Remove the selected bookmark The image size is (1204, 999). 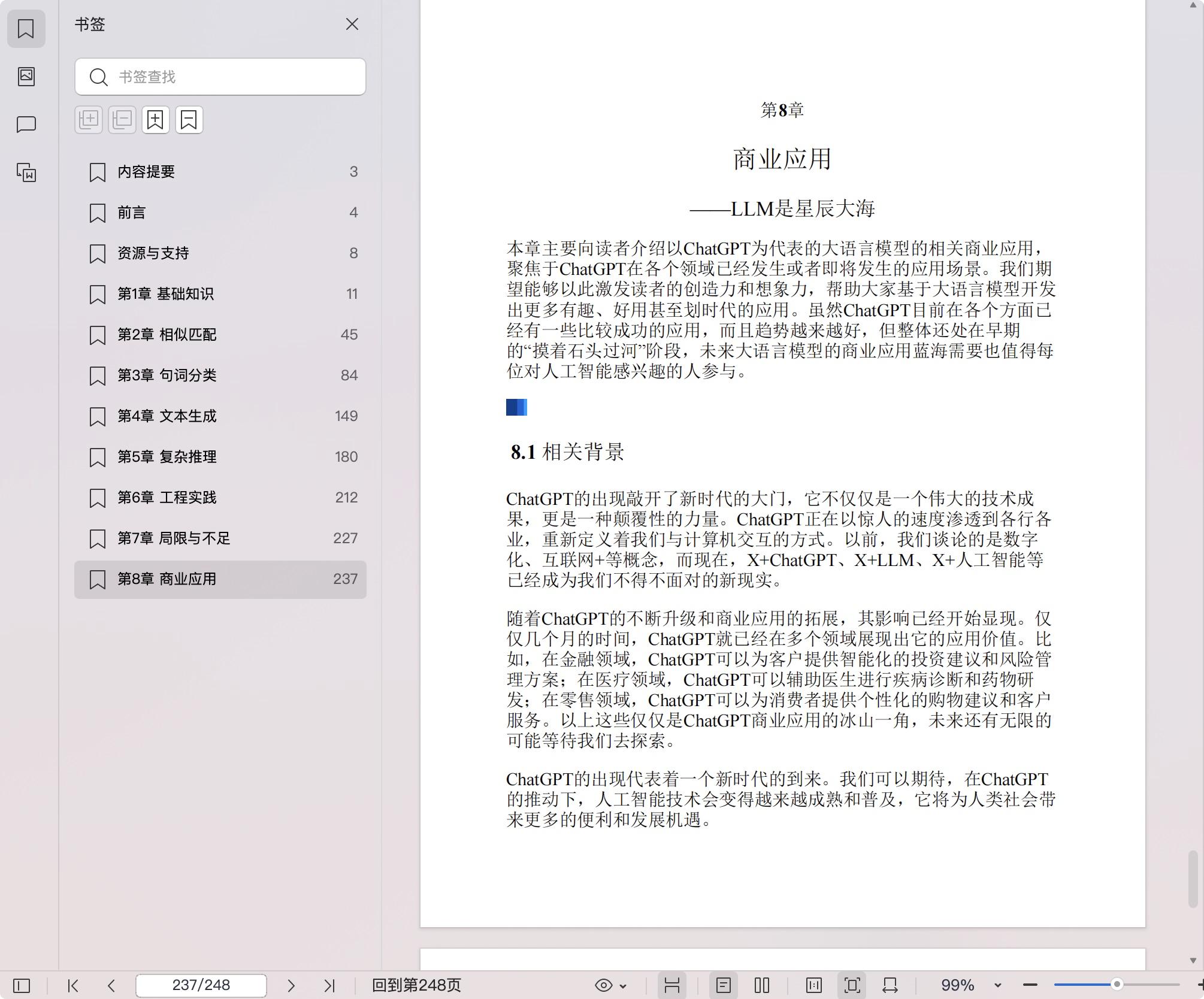(189, 120)
